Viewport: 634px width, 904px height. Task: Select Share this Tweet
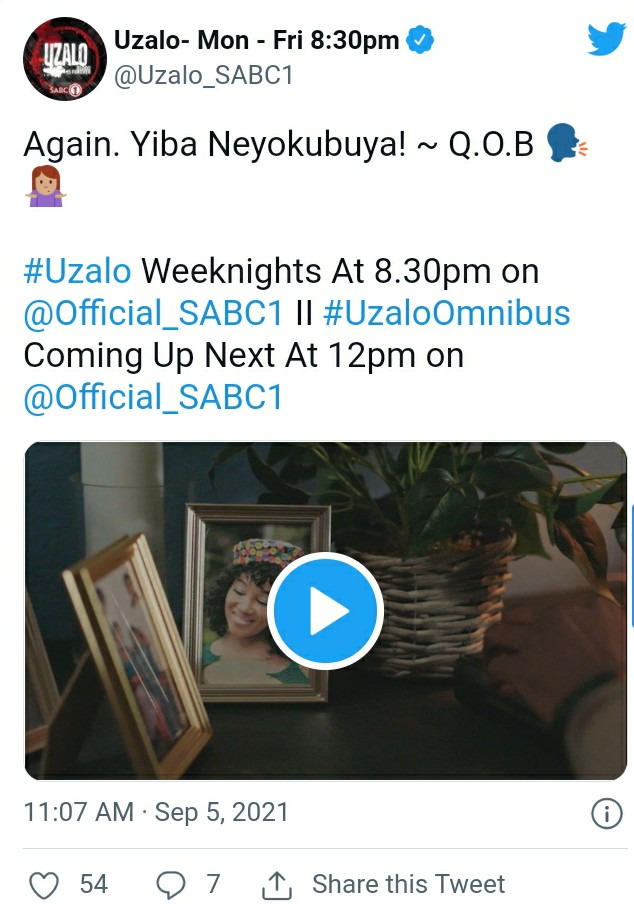(409, 884)
